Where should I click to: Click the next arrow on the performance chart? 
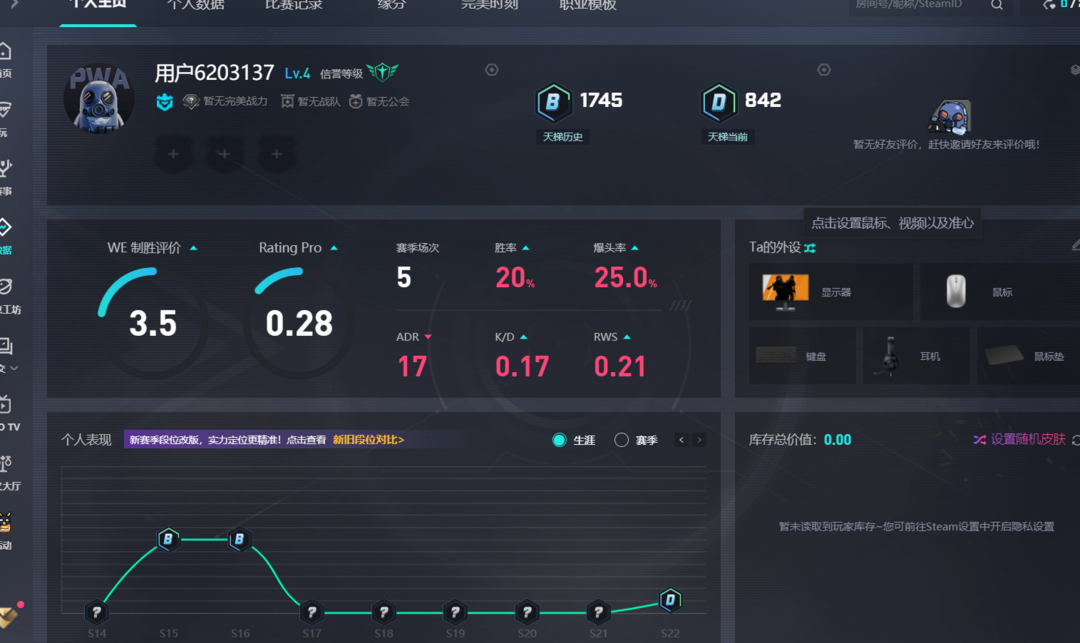point(699,440)
